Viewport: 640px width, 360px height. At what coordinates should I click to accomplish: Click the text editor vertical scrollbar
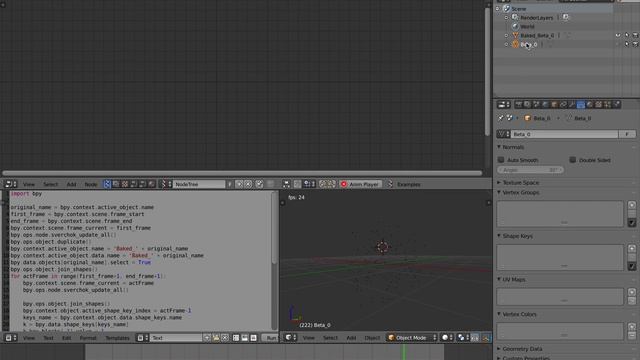point(274,229)
